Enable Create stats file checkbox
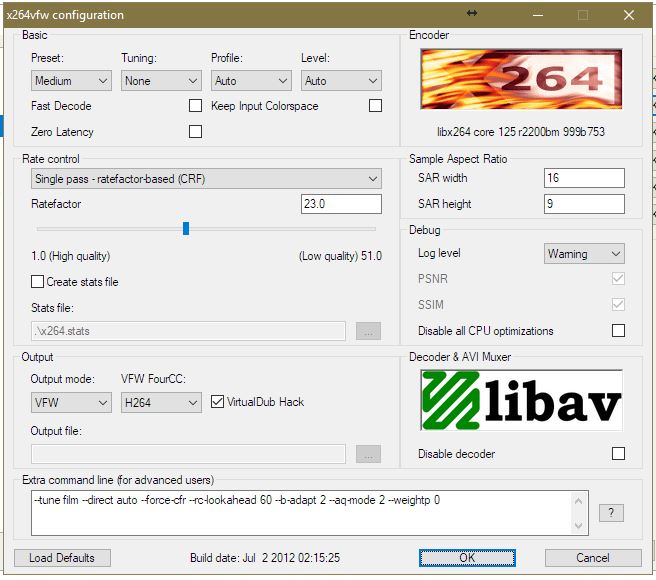The width and height of the screenshot is (656, 580). point(37,282)
